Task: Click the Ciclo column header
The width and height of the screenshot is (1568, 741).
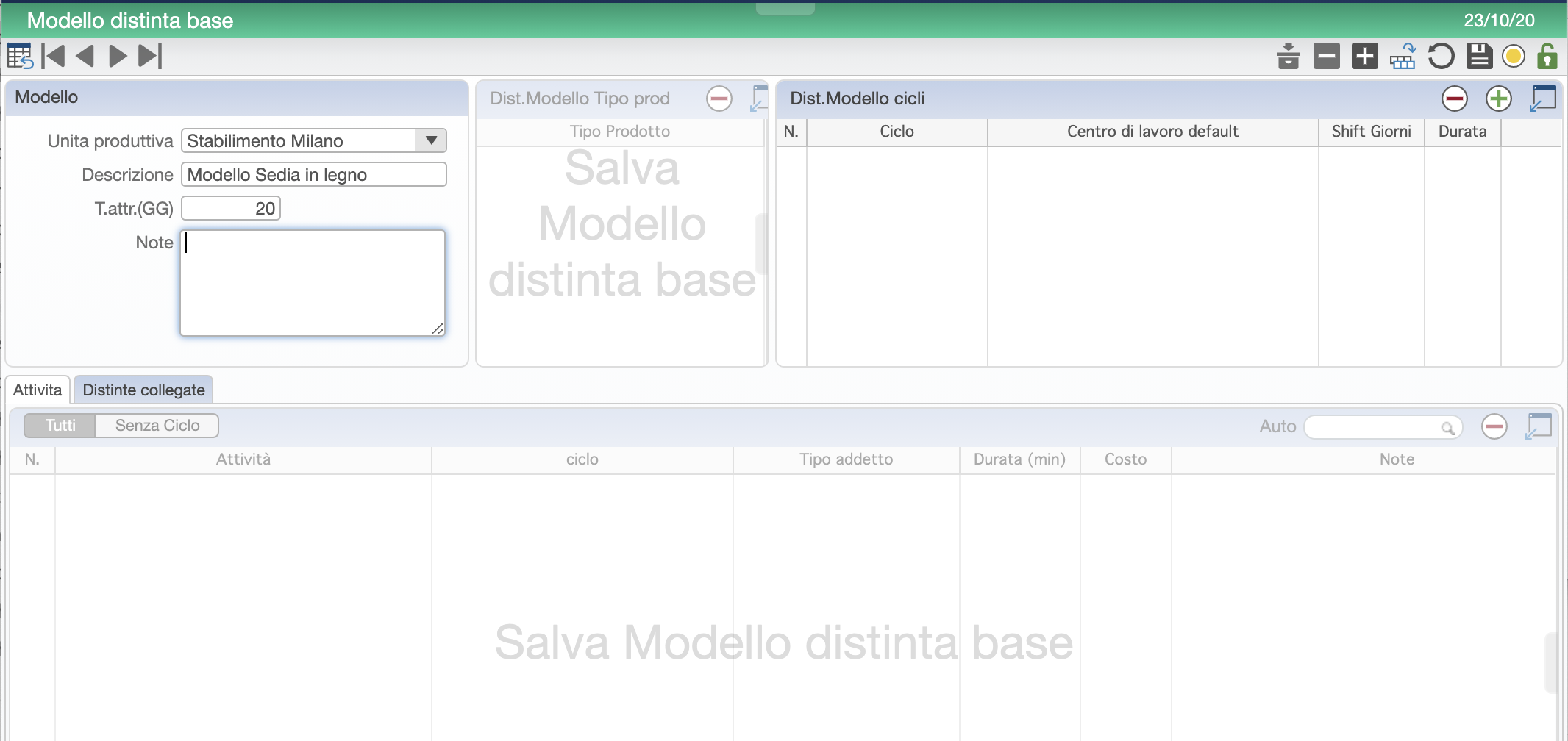Action: coord(897,132)
